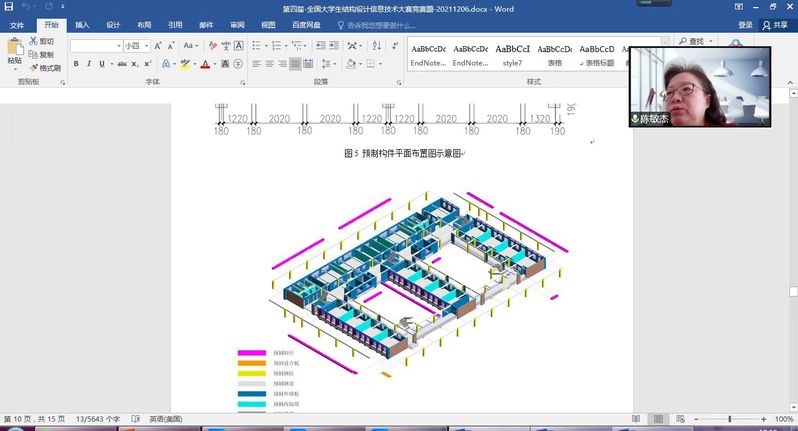Click the increase font size icon
The width and height of the screenshot is (798, 431).
click(x=158, y=46)
